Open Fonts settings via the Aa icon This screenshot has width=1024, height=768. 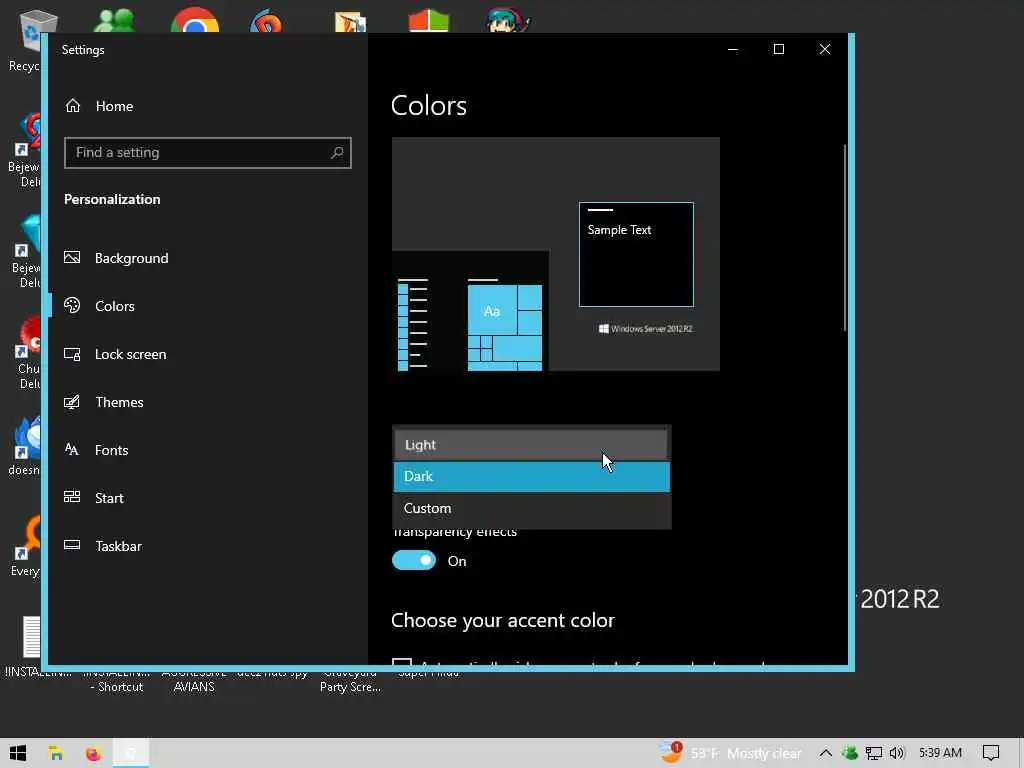tap(72, 449)
